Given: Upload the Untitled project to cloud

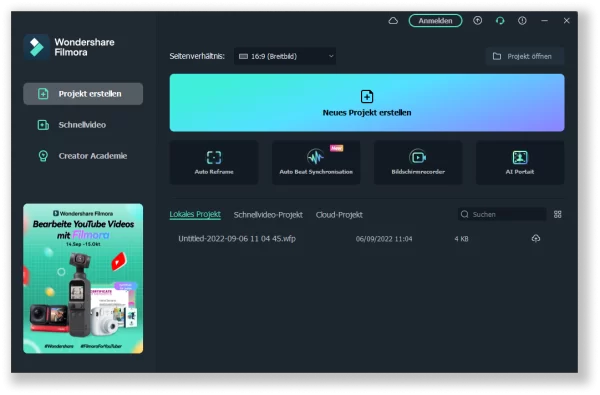Looking at the screenshot, I should point(536,238).
